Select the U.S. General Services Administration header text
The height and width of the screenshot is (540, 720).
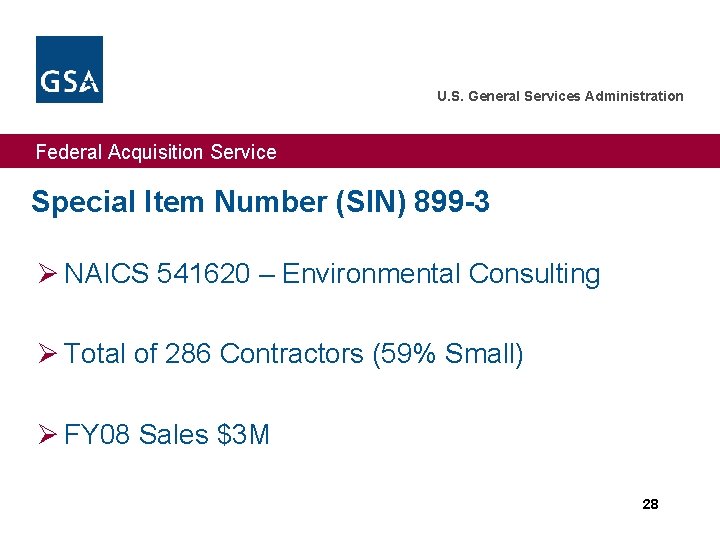click(x=560, y=96)
